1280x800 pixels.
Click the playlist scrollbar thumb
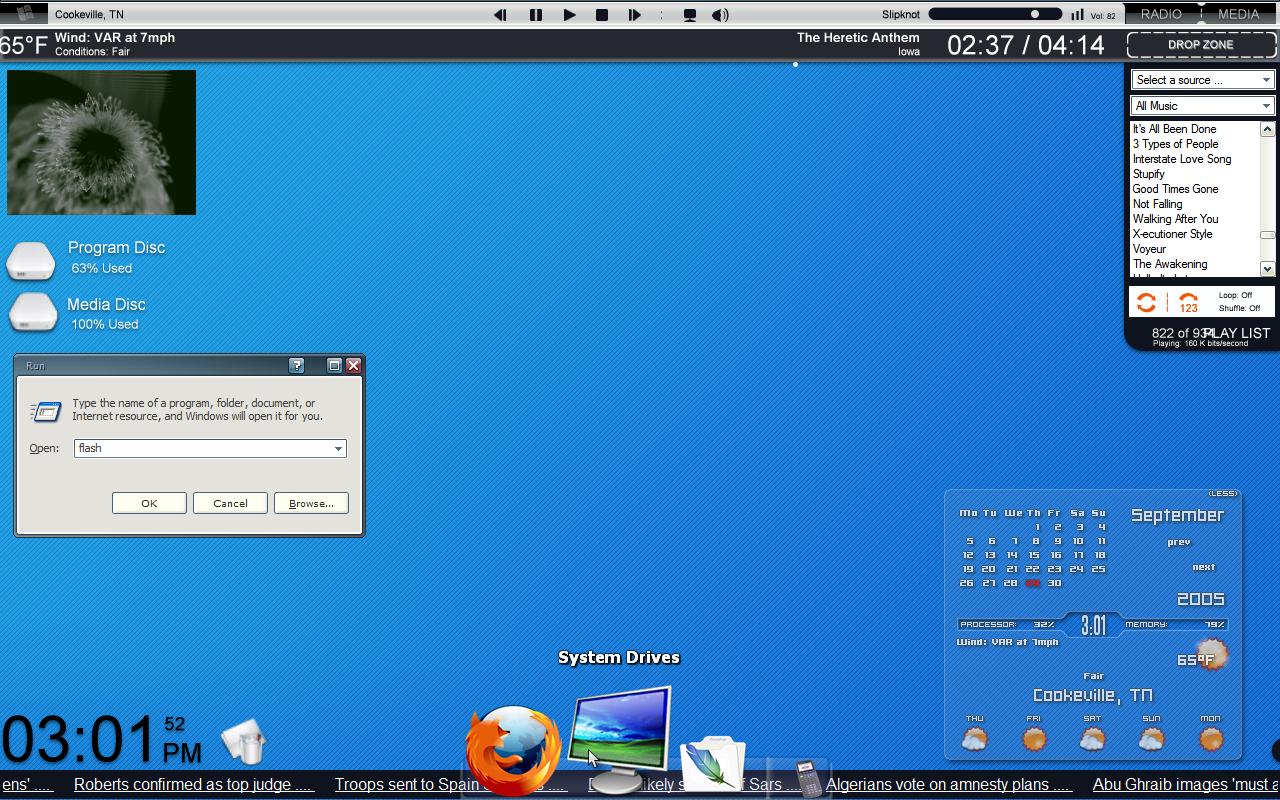pyautogui.click(x=1267, y=235)
